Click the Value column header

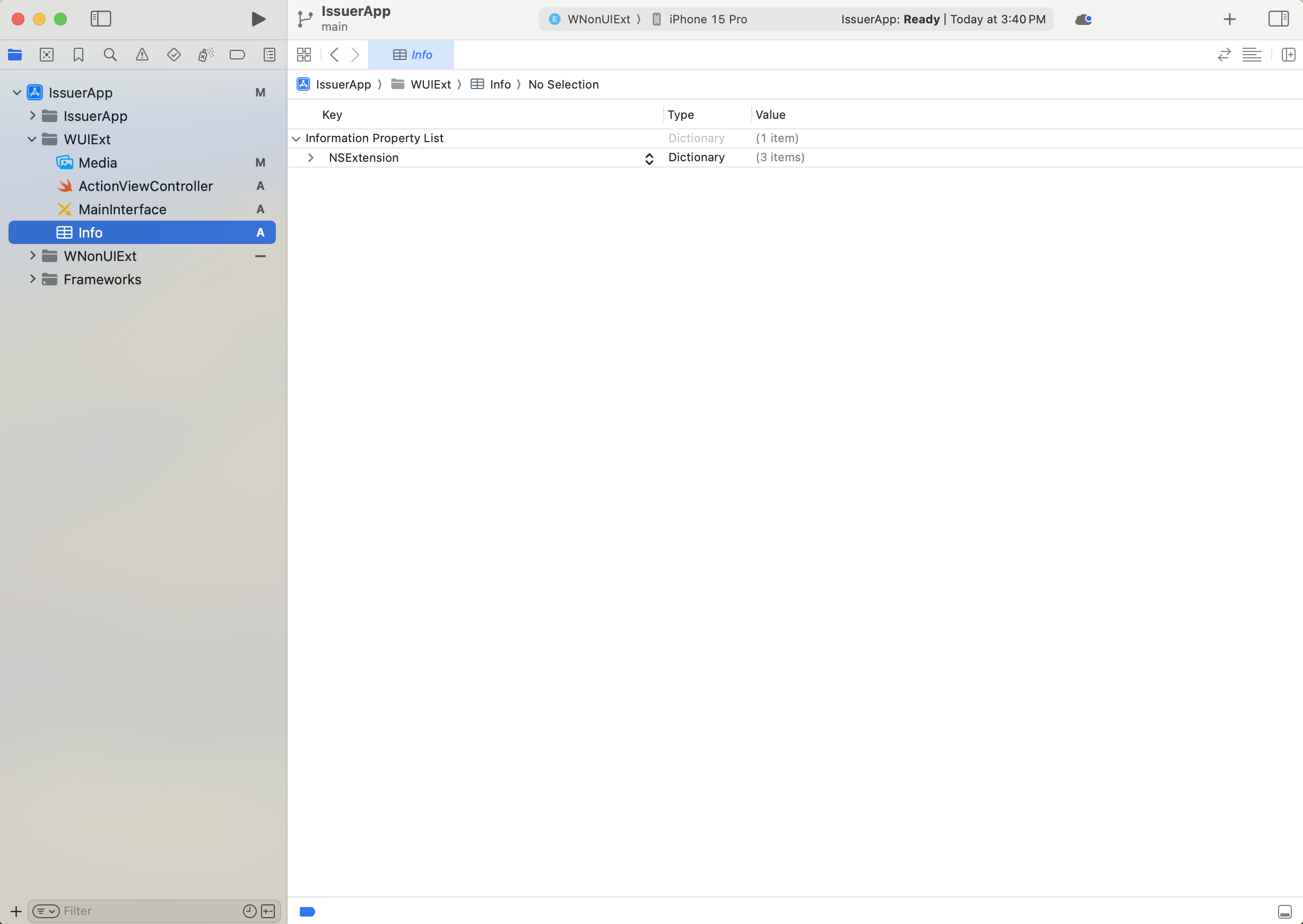click(770, 115)
